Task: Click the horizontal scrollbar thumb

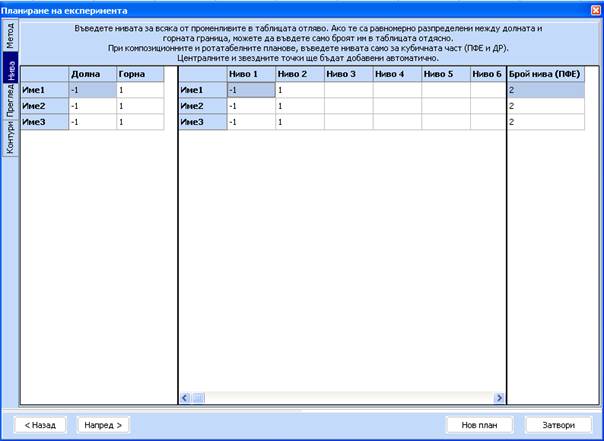Action: [198, 397]
